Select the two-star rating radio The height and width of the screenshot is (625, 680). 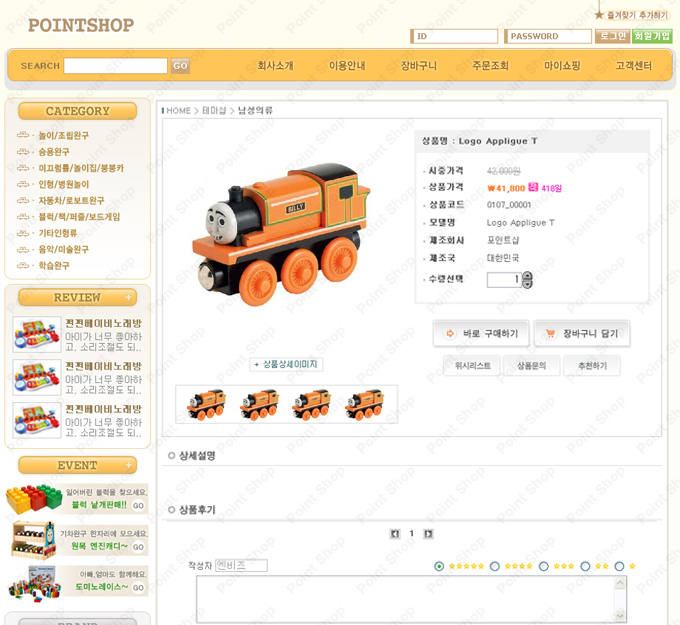(585, 566)
